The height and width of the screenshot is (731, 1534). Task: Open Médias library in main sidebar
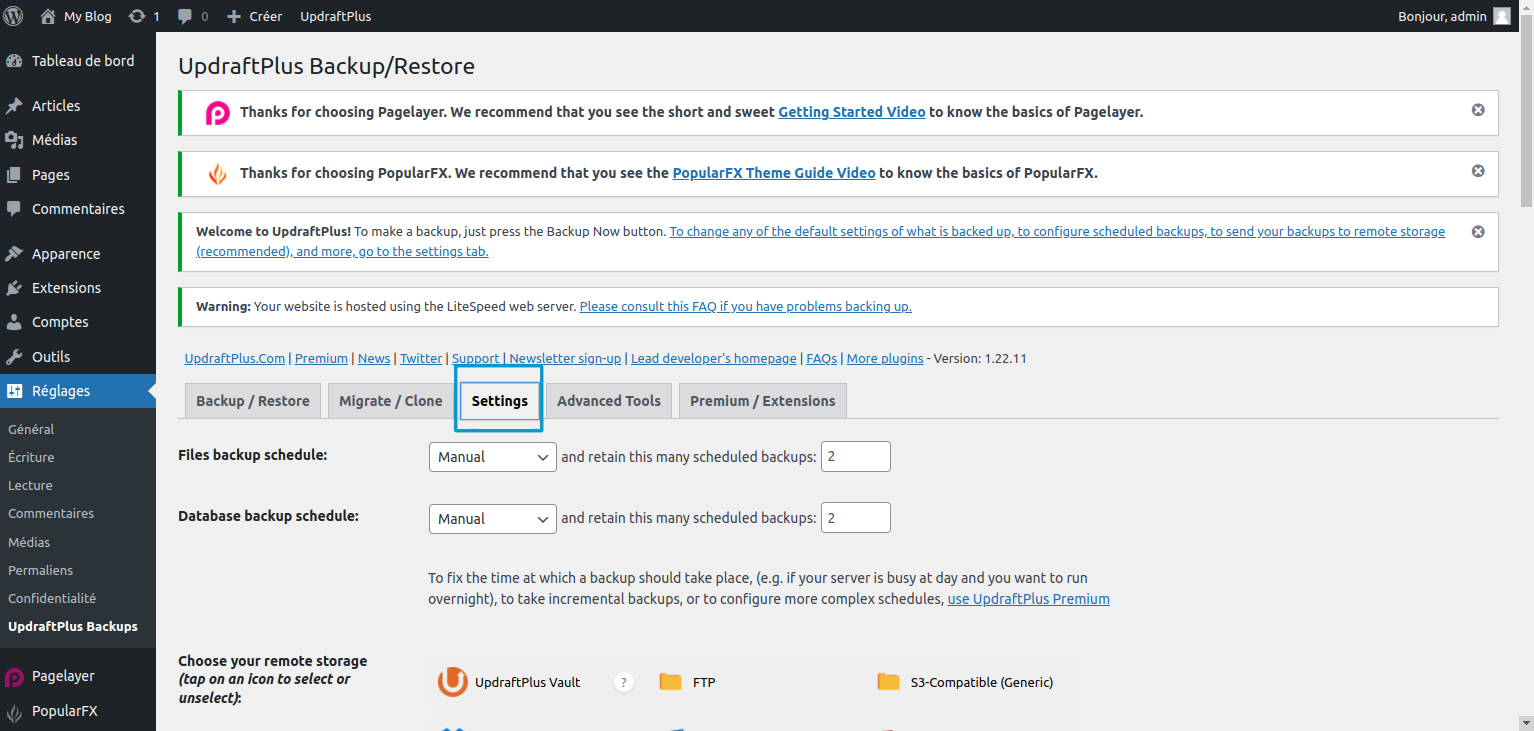[78, 140]
